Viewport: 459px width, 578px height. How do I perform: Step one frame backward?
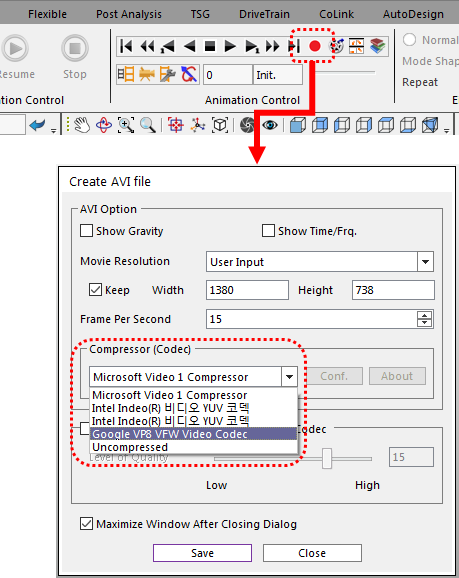coord(168,46)
